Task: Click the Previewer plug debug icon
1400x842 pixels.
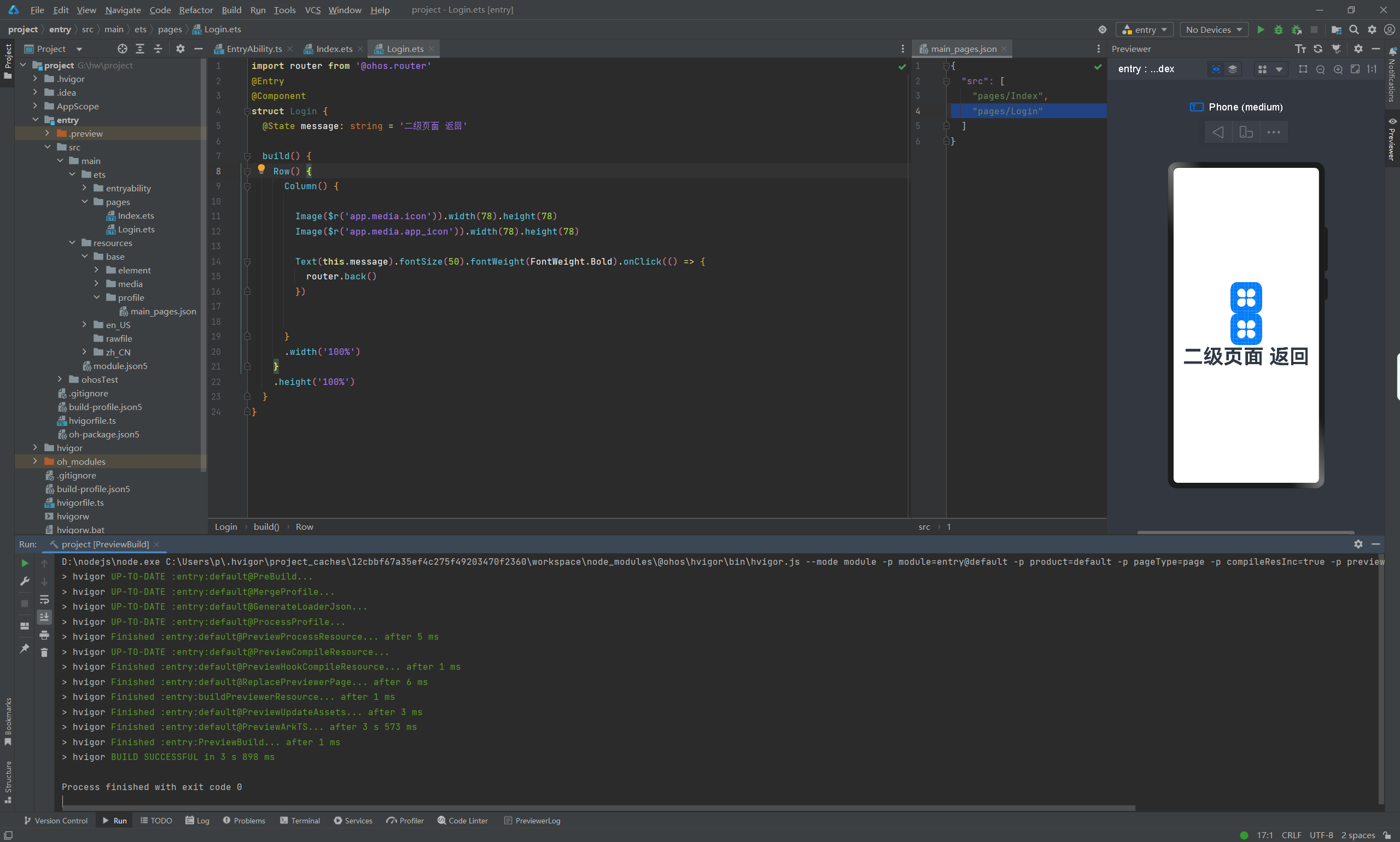Action: pyautogui.click(x=1337, y=49)
